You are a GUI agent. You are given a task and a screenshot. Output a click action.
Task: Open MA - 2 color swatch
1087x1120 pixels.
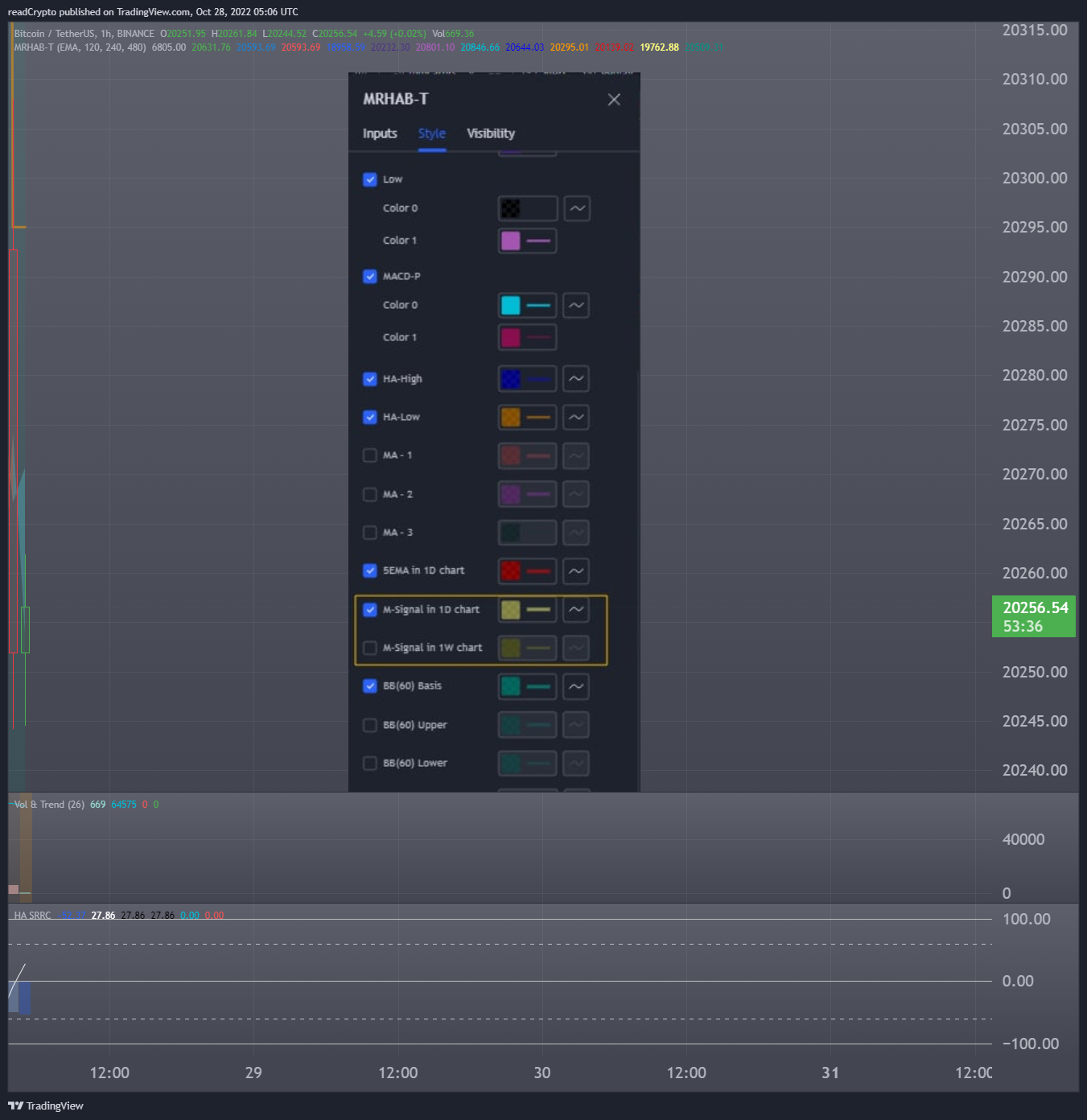pos(528,494)
